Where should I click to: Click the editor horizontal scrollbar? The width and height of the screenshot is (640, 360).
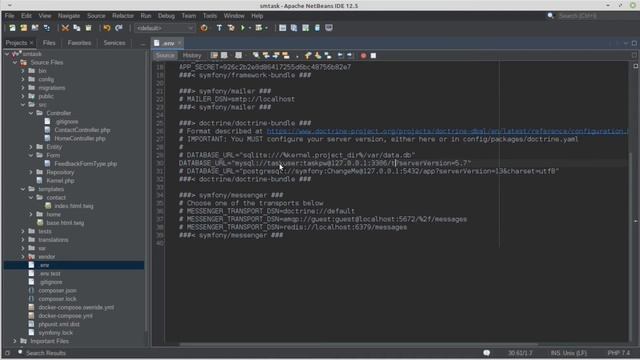tap(358, 344)
